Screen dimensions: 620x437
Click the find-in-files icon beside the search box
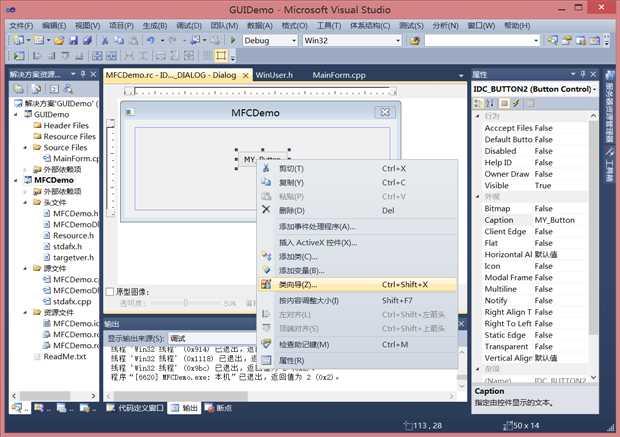tap(414, 40)
